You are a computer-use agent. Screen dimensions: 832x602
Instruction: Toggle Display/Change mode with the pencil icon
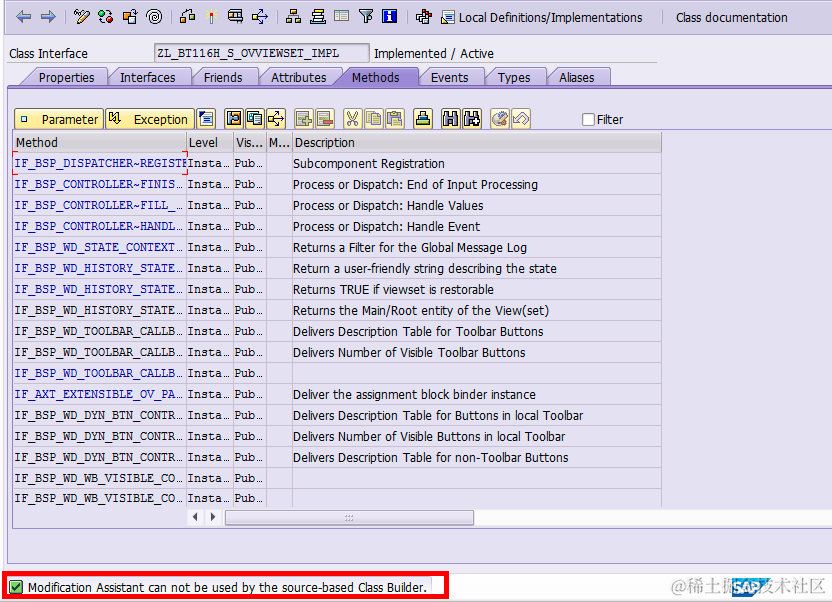(82, 17)
